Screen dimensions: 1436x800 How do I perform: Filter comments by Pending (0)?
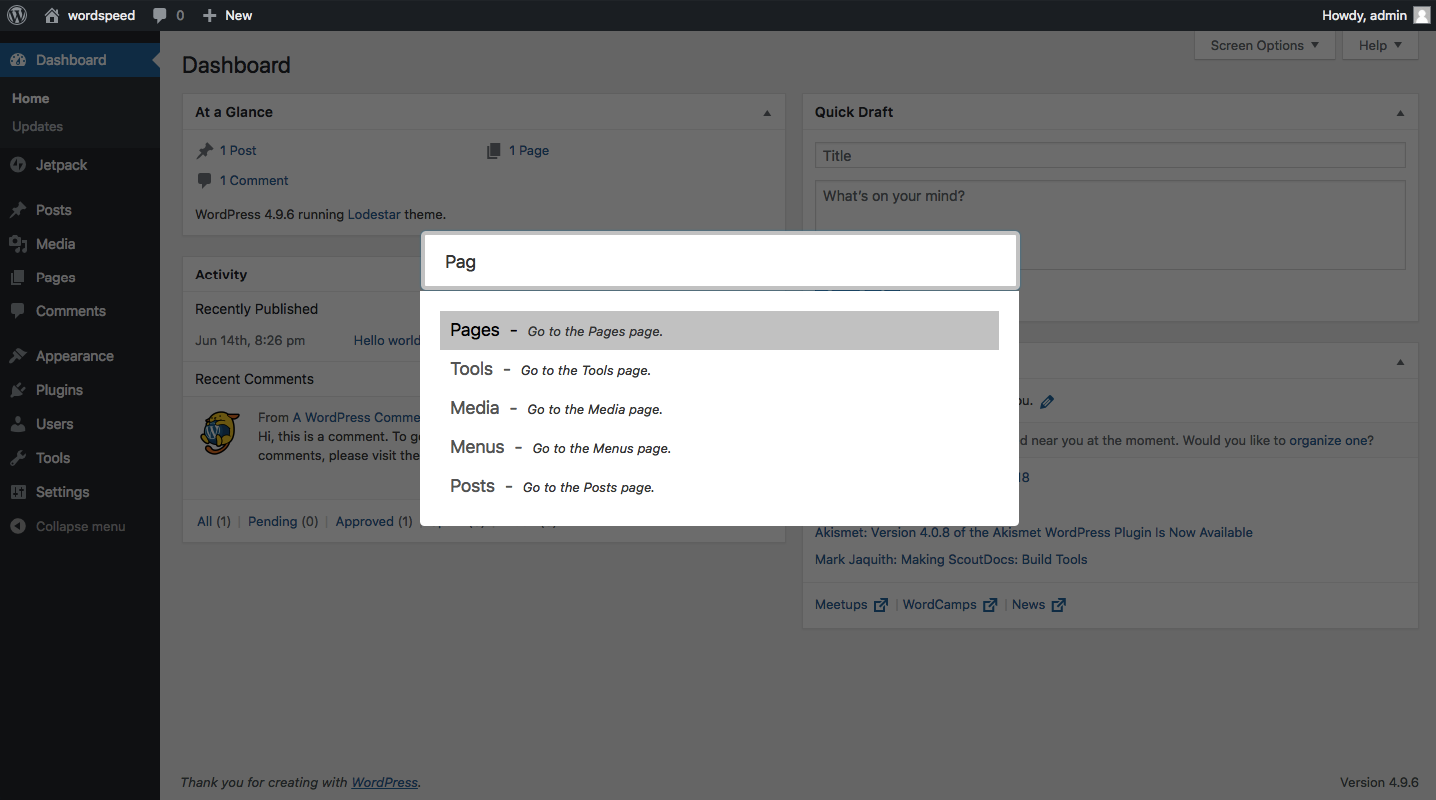283,522
